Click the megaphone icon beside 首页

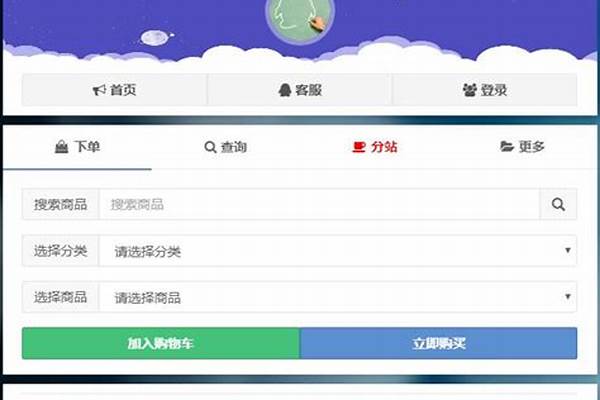pyautogui.click(x=99, y=90)
